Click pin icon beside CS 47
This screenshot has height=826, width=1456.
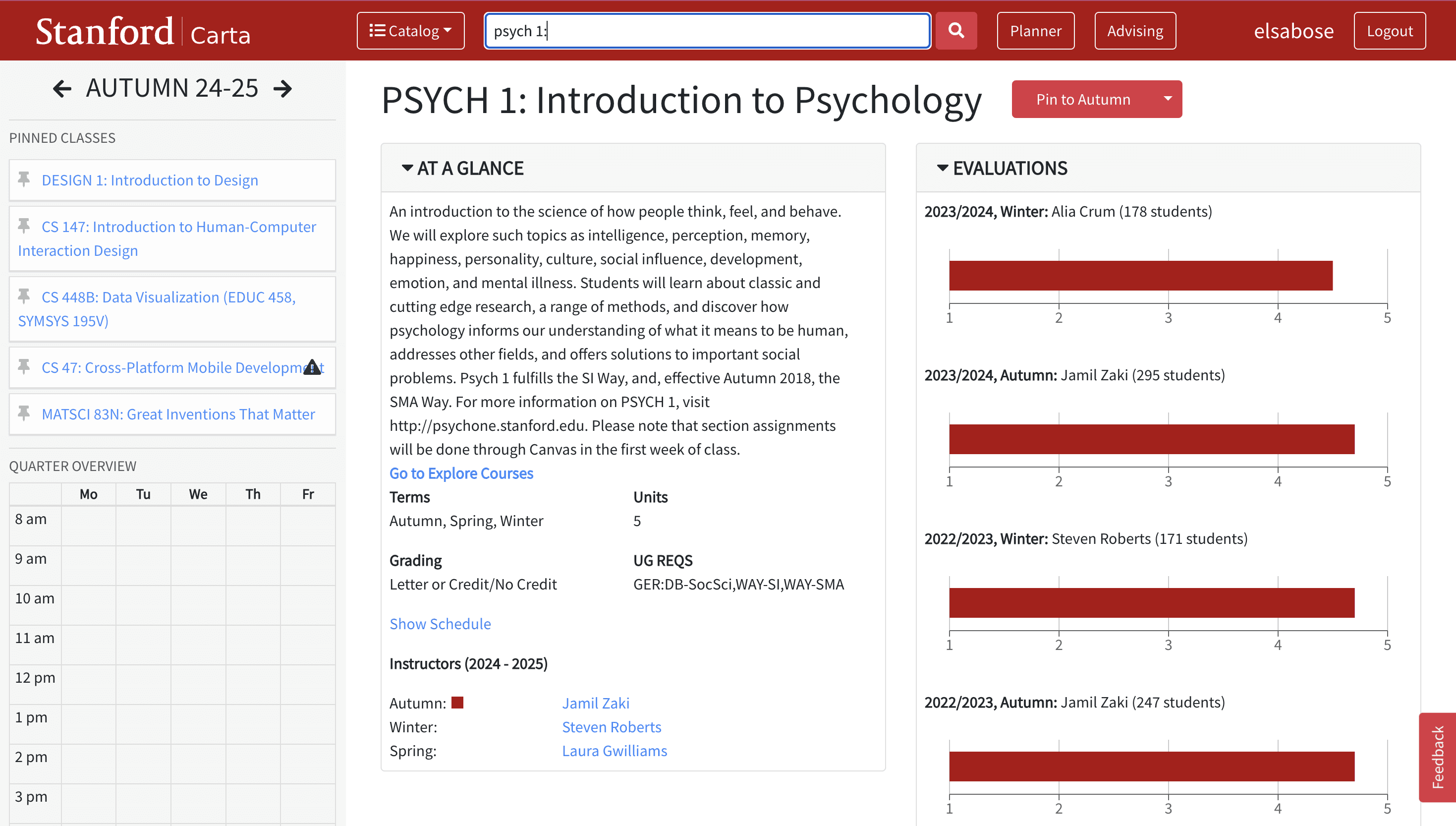tap(24, 366)
